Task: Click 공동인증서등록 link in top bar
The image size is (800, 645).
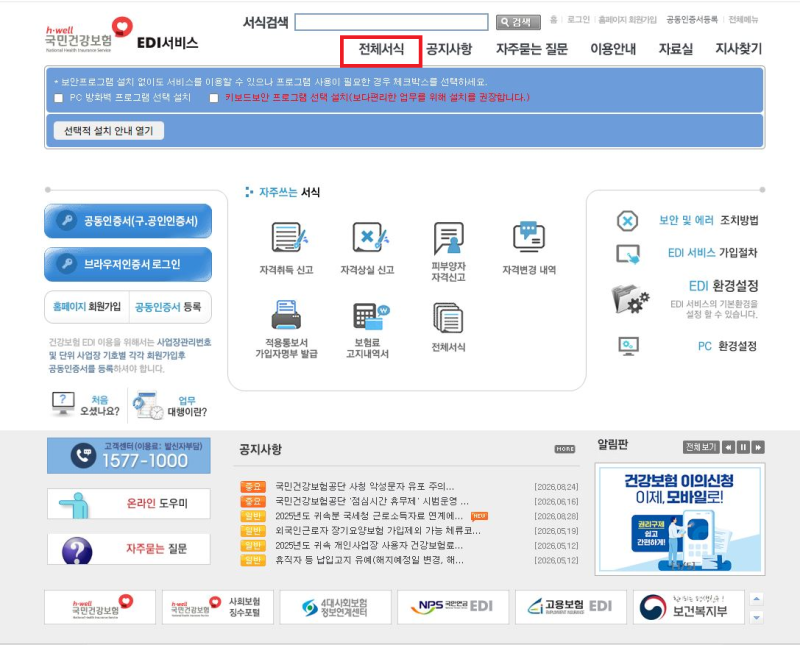Action: 692,19
